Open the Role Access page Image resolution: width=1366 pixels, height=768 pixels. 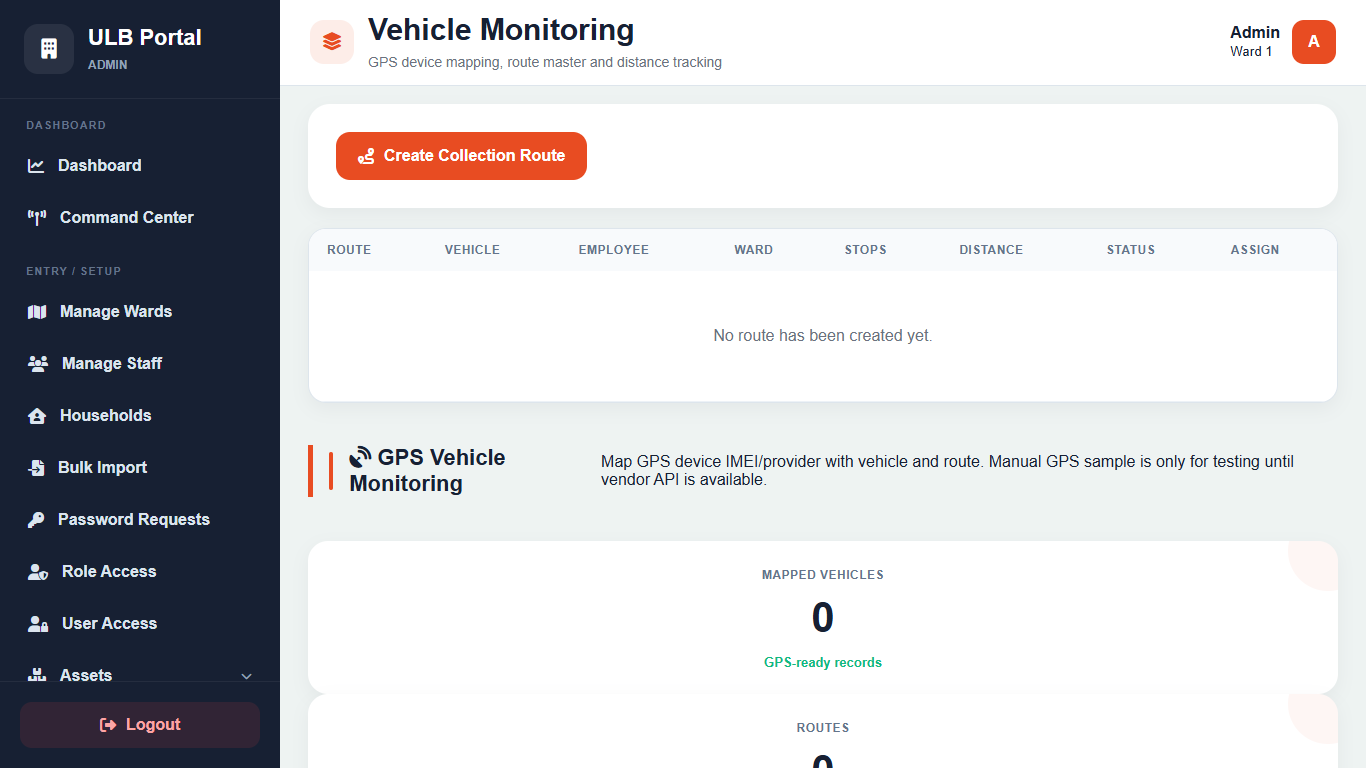(x=140, y=572)
